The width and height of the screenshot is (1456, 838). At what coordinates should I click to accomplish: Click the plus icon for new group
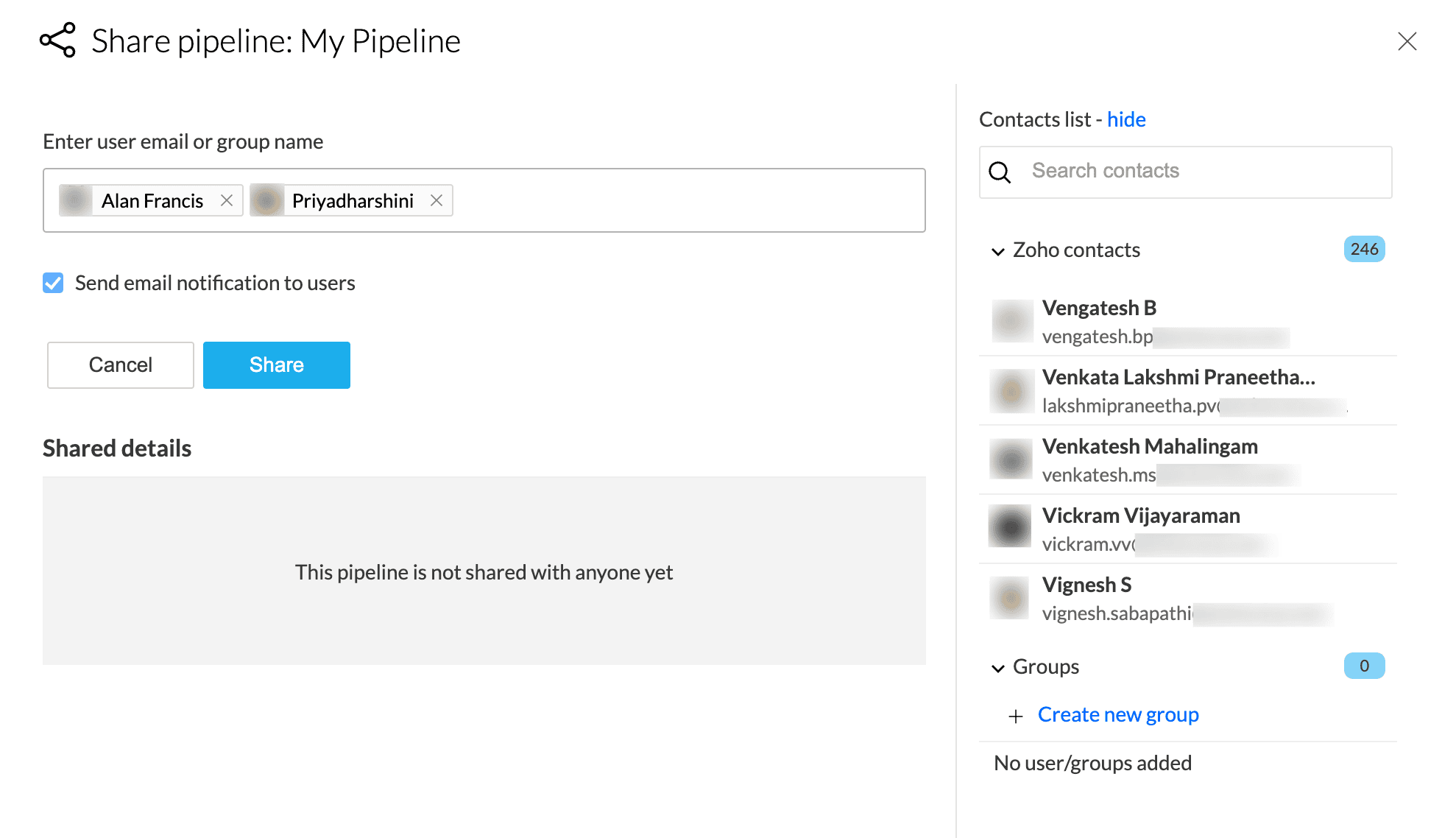point(1016,716)
